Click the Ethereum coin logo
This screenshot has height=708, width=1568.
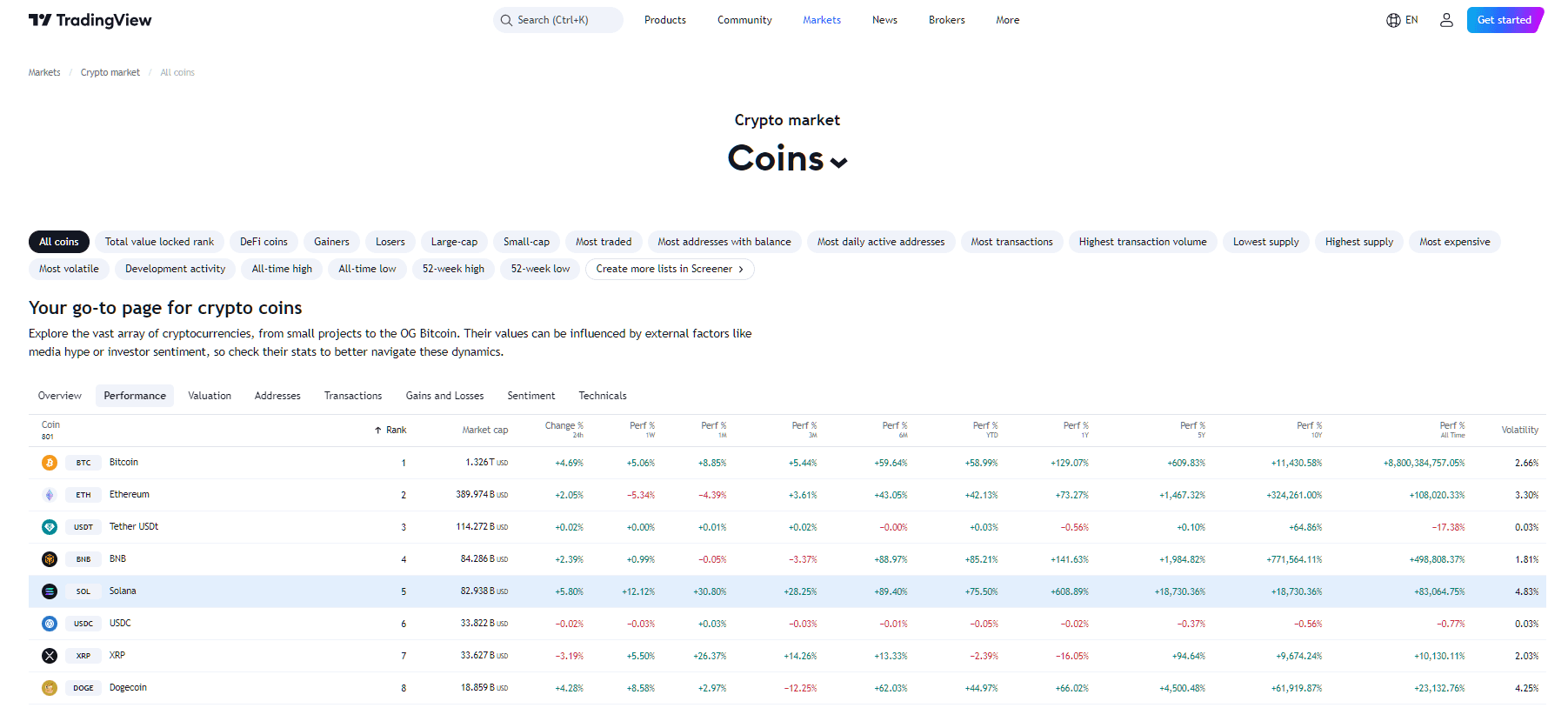coord(50,495)
